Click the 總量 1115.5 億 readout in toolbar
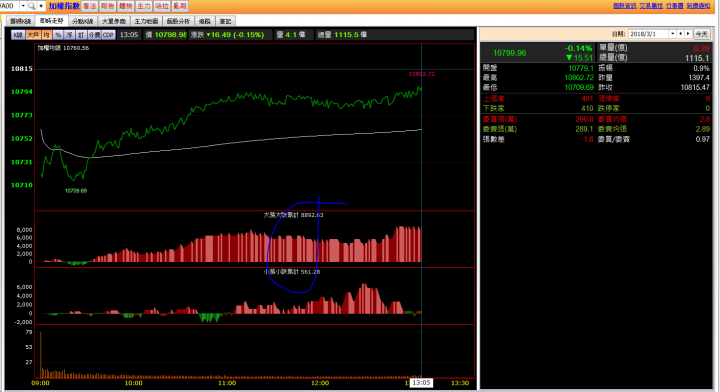This screenshot has height=392, width=720. (342, 34)
